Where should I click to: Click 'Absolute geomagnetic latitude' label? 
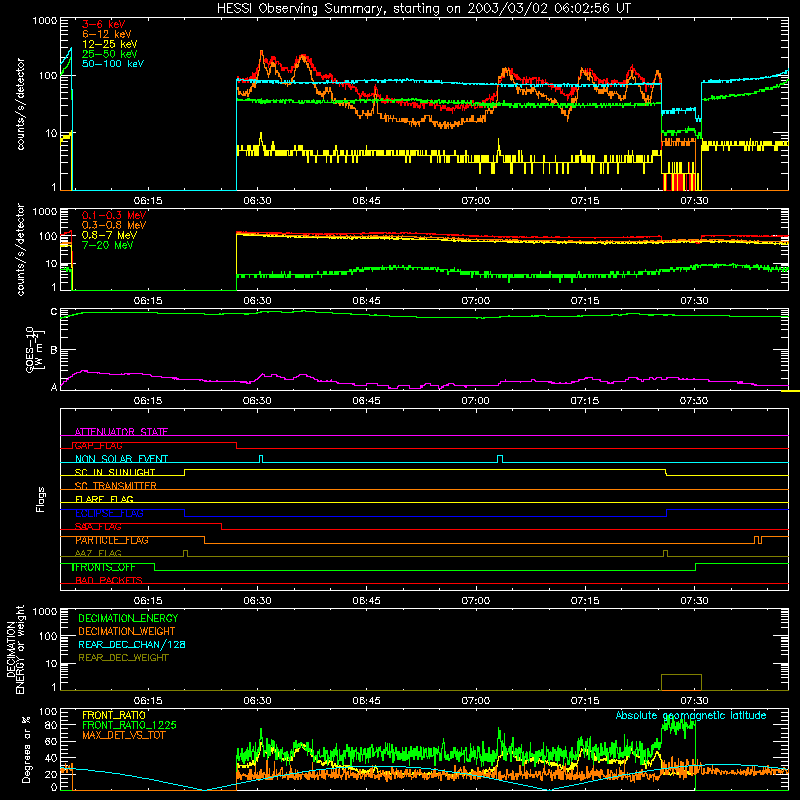click(691, 715)
